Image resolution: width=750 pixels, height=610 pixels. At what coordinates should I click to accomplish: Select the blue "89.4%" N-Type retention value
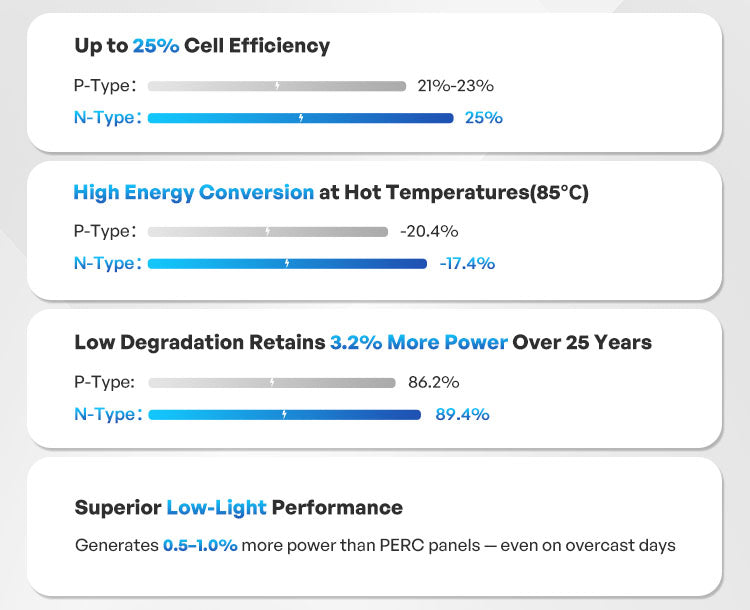tap(462, 414)
